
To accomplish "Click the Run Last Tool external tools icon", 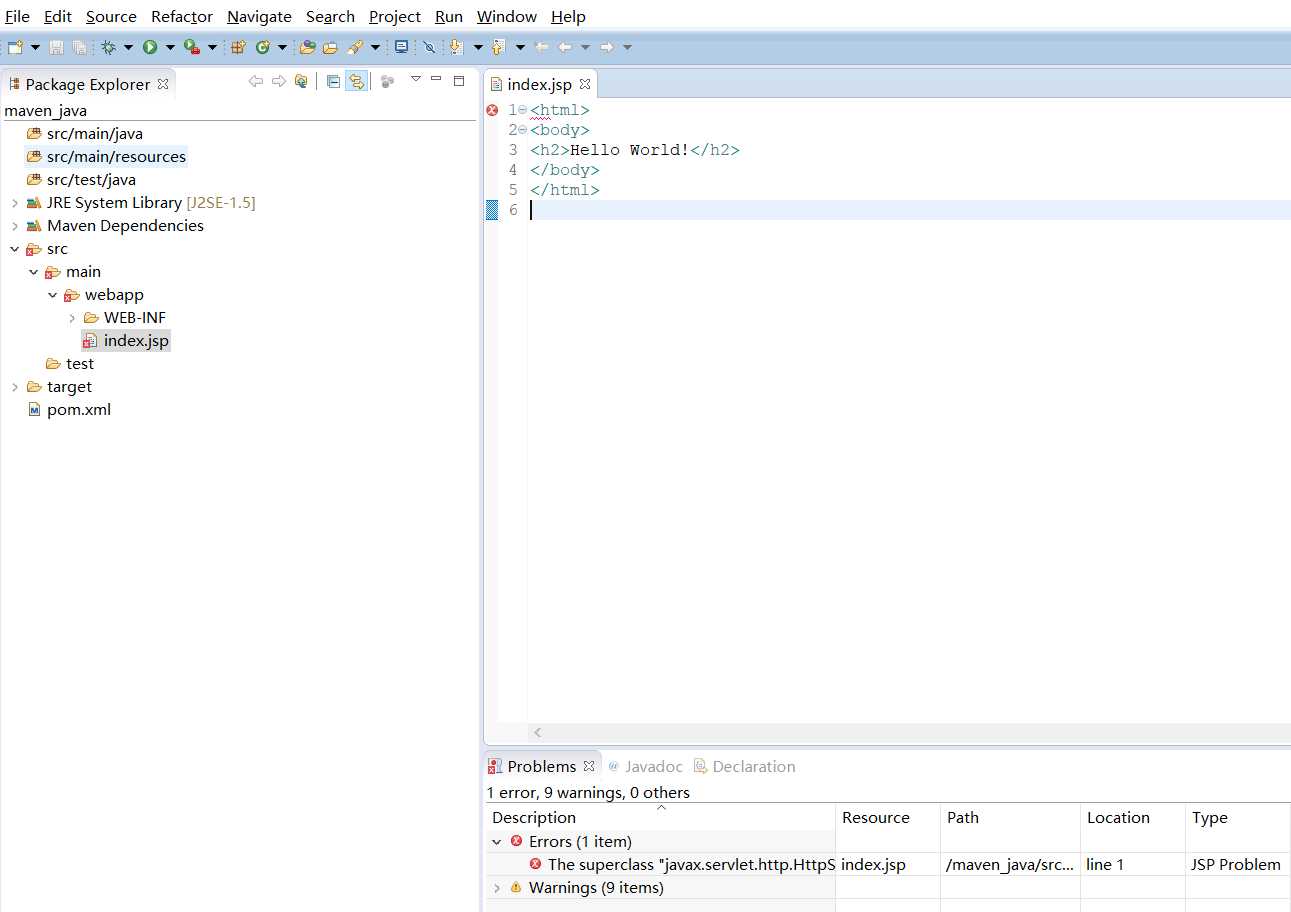I will coord(192,47).
